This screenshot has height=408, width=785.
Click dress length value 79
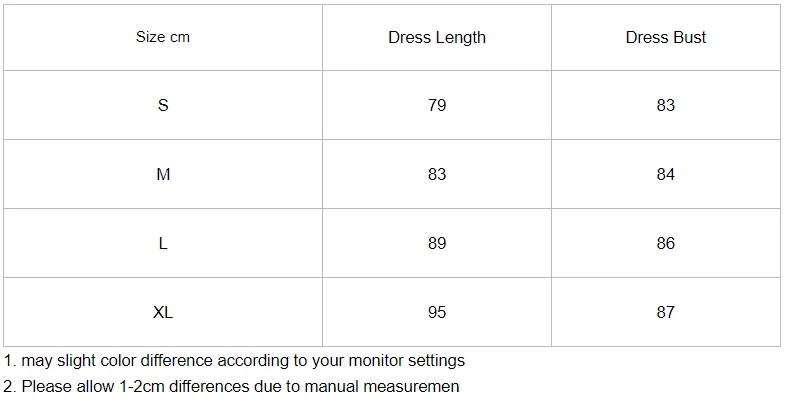(x=437, y=105)
